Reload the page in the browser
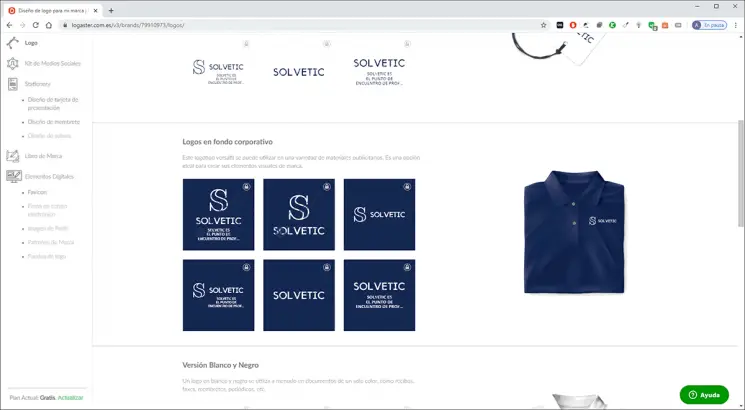The width and height of the screenshot is (745, 410). pyautogui.click(x=35, y=25)
